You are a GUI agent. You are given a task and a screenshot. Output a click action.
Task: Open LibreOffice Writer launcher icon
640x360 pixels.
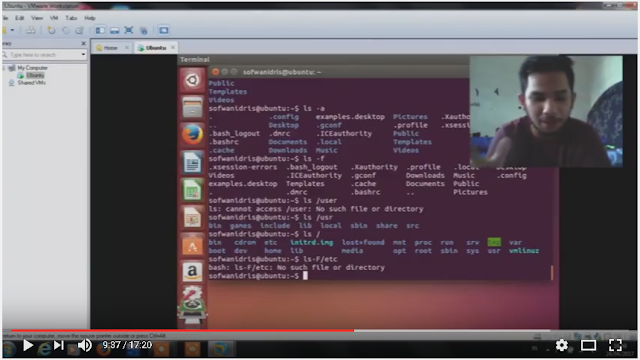[x=192, y=162]
